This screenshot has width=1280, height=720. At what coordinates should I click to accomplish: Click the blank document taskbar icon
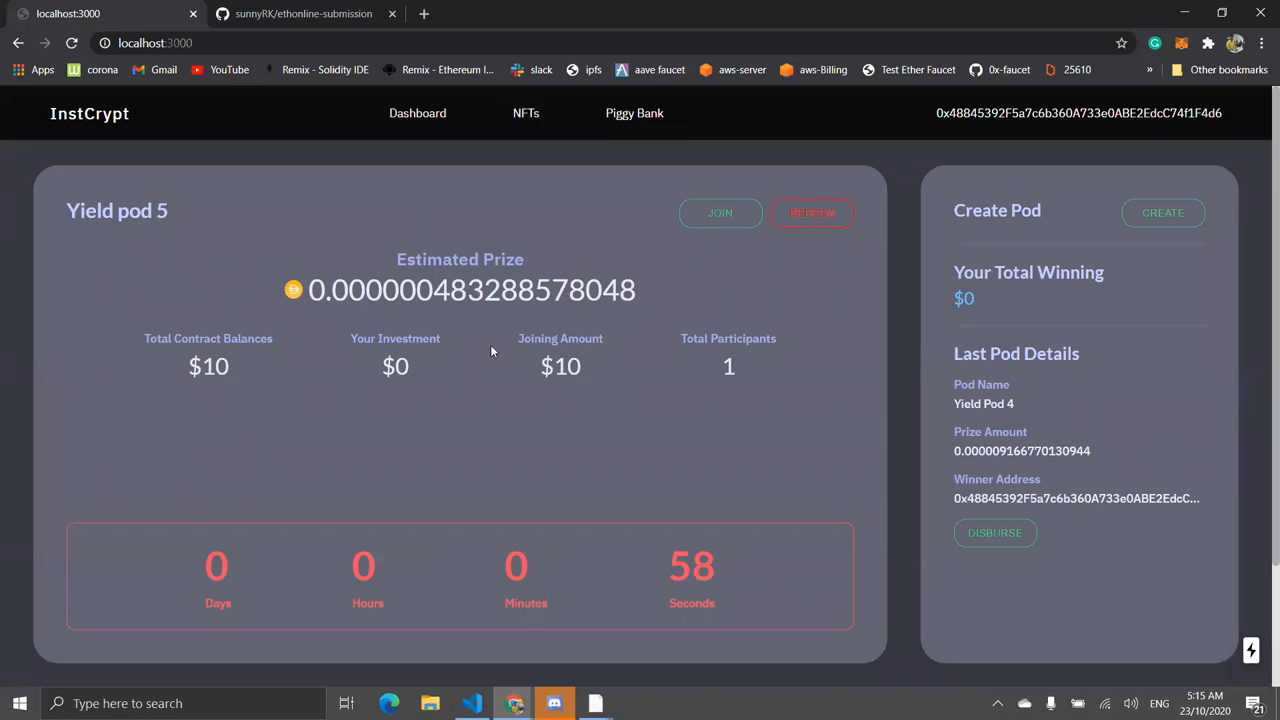[x=596, y=703]
